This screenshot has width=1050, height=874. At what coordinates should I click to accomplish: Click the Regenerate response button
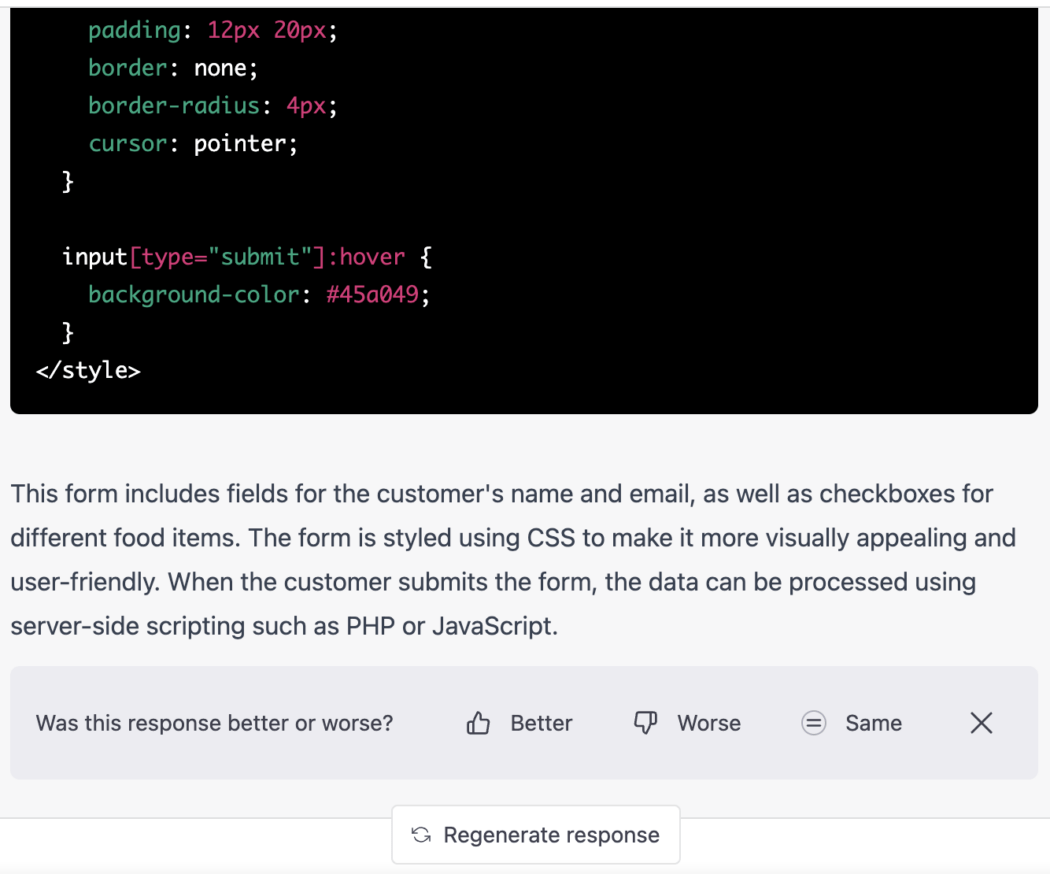[x=535, y=835]
